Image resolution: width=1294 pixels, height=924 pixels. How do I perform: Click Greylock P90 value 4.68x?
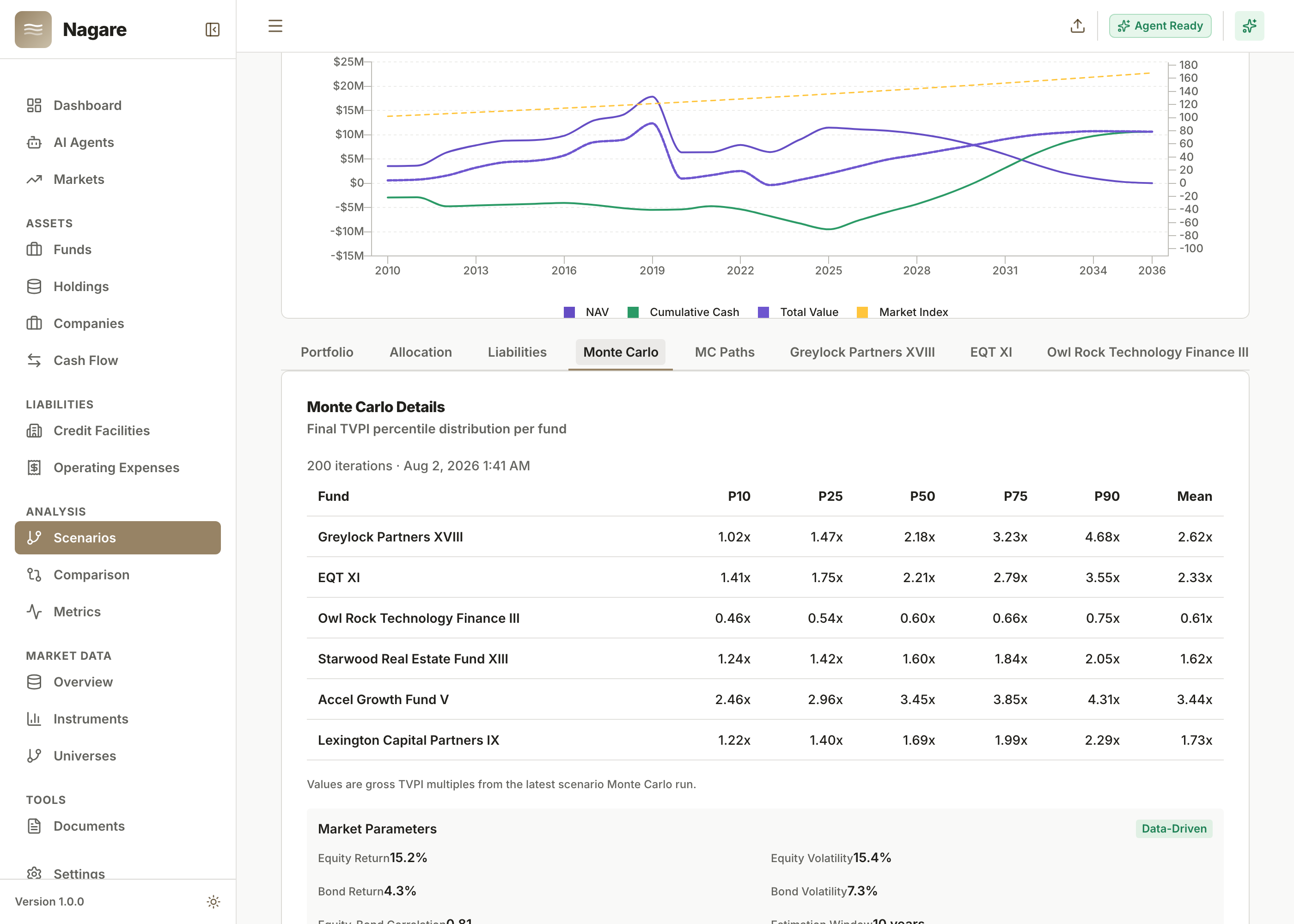coord(1102,536)
